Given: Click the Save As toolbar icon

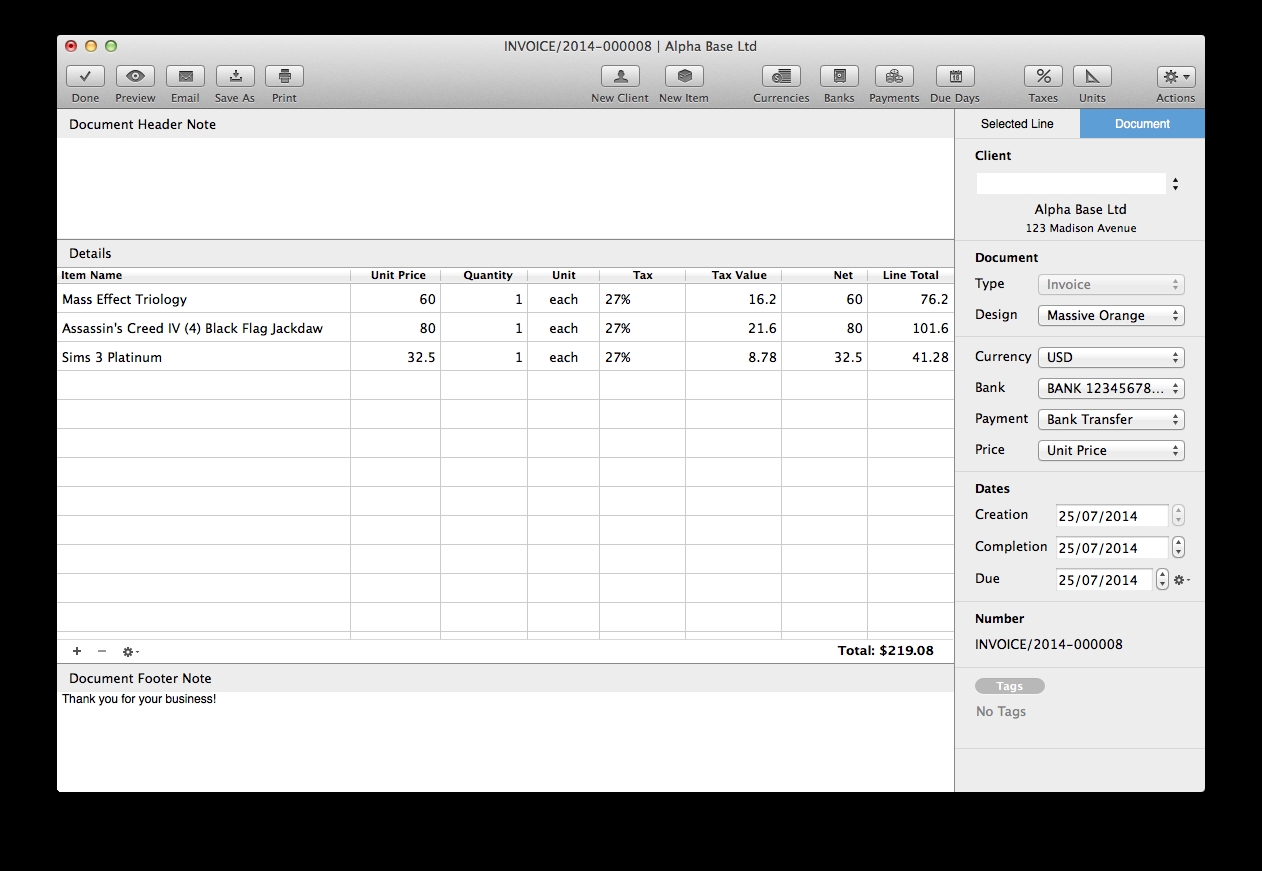Looking at the screenshot, I should [235, 76].
